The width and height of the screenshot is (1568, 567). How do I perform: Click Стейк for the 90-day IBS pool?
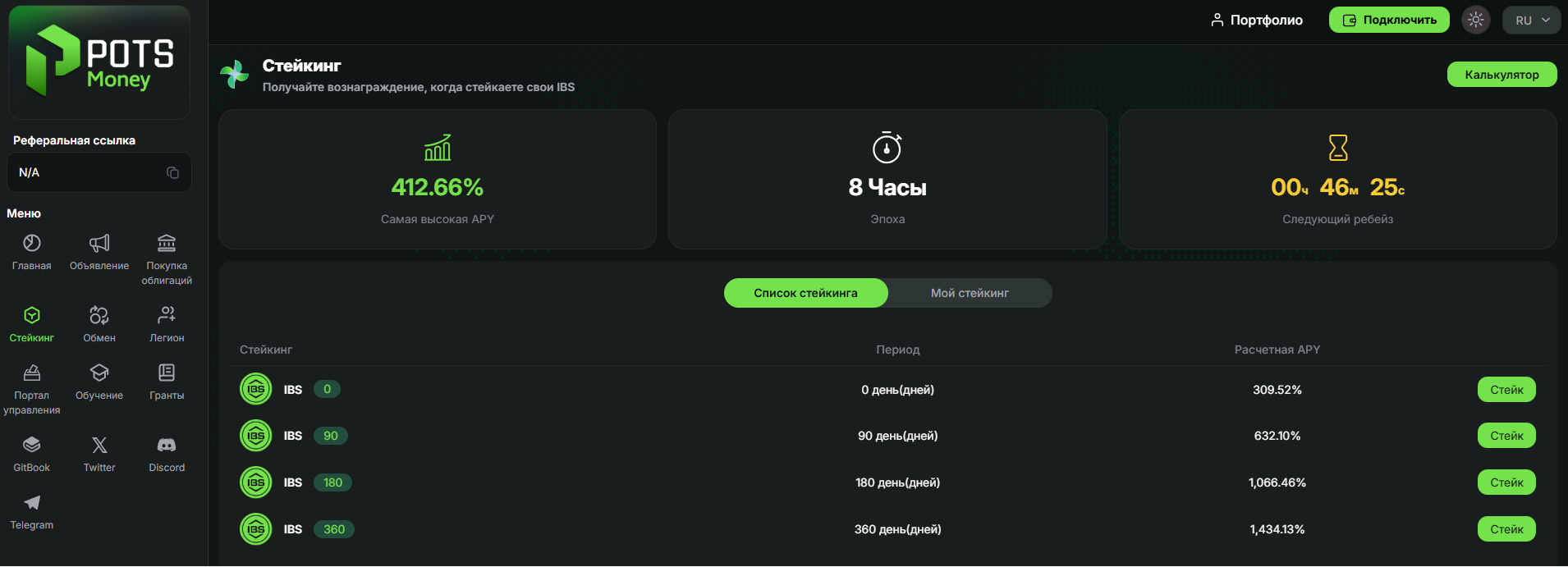click(x=1506, y=436)
